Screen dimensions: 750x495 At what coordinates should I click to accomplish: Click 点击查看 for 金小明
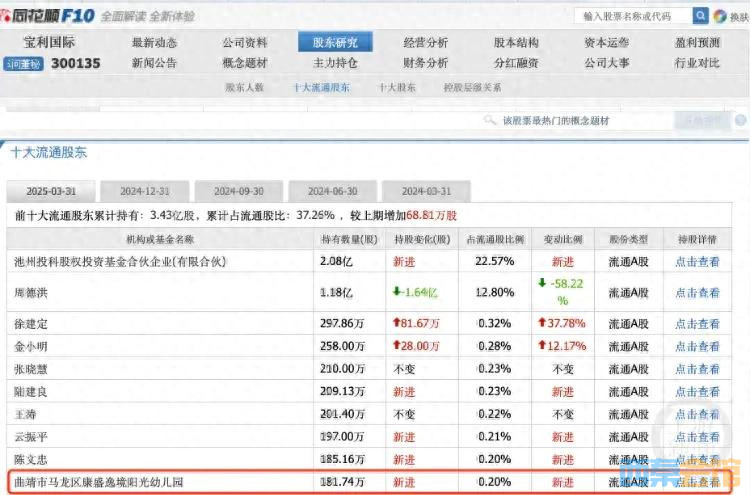click(x=697, y=346)
